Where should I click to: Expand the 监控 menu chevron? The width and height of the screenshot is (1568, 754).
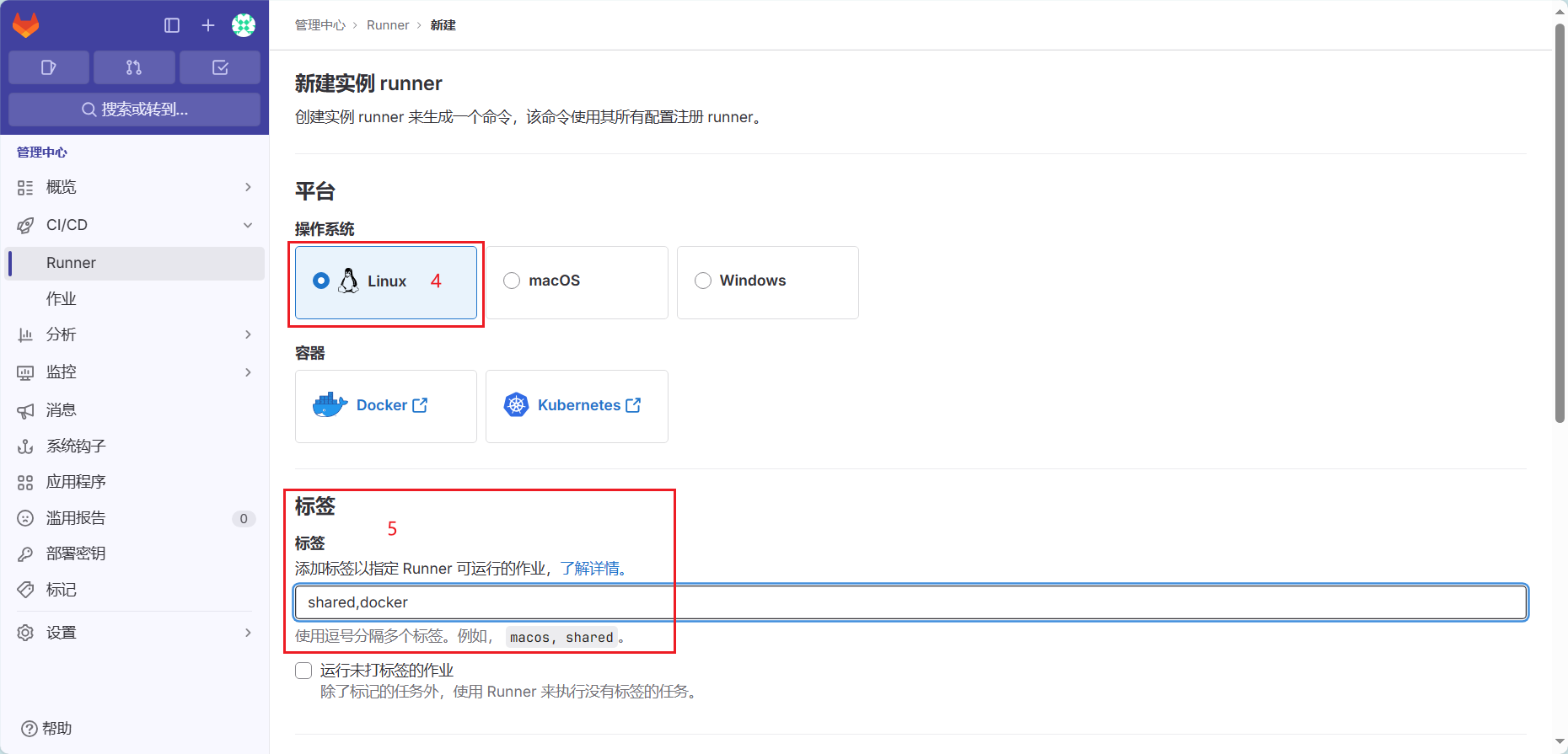coord(248,372)
